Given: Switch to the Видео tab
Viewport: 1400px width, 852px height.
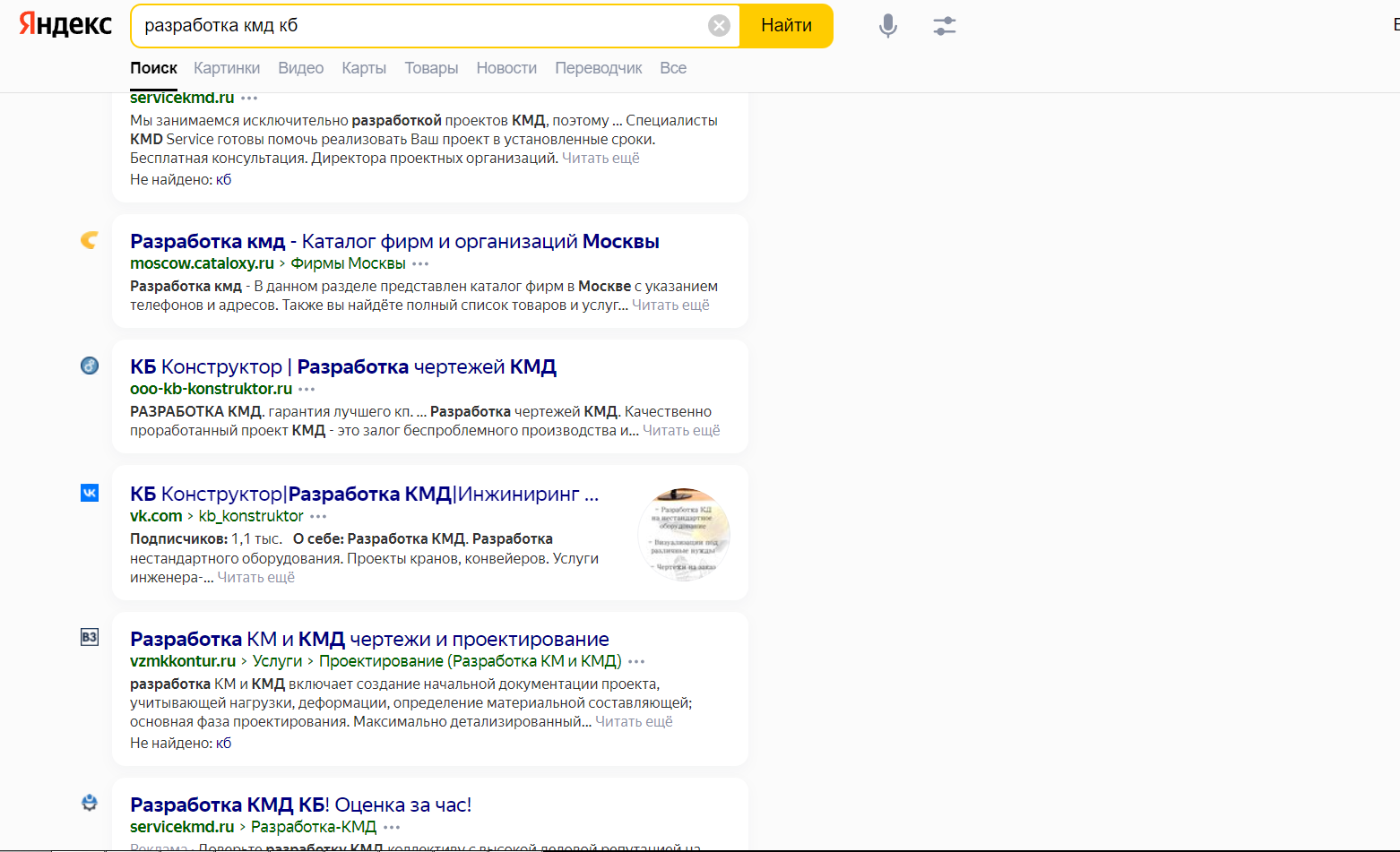Looking at the screenshot, I should click(301, 68).
